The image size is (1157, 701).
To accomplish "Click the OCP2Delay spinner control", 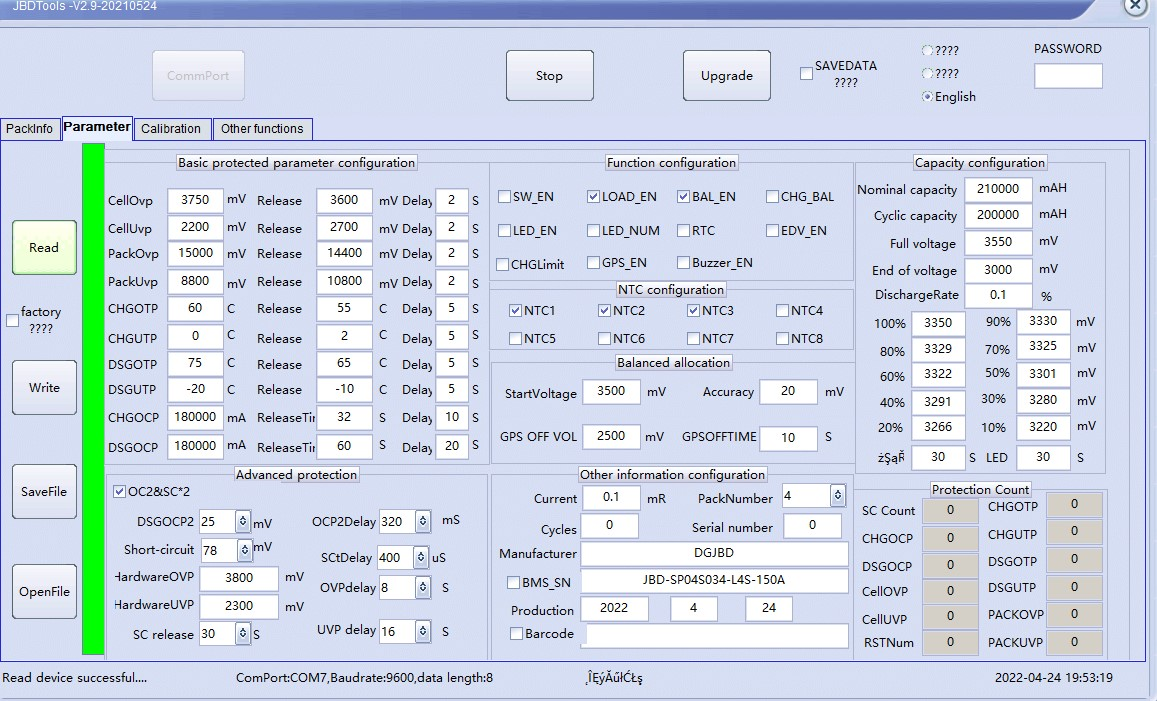I will click(x=423, y=522).
